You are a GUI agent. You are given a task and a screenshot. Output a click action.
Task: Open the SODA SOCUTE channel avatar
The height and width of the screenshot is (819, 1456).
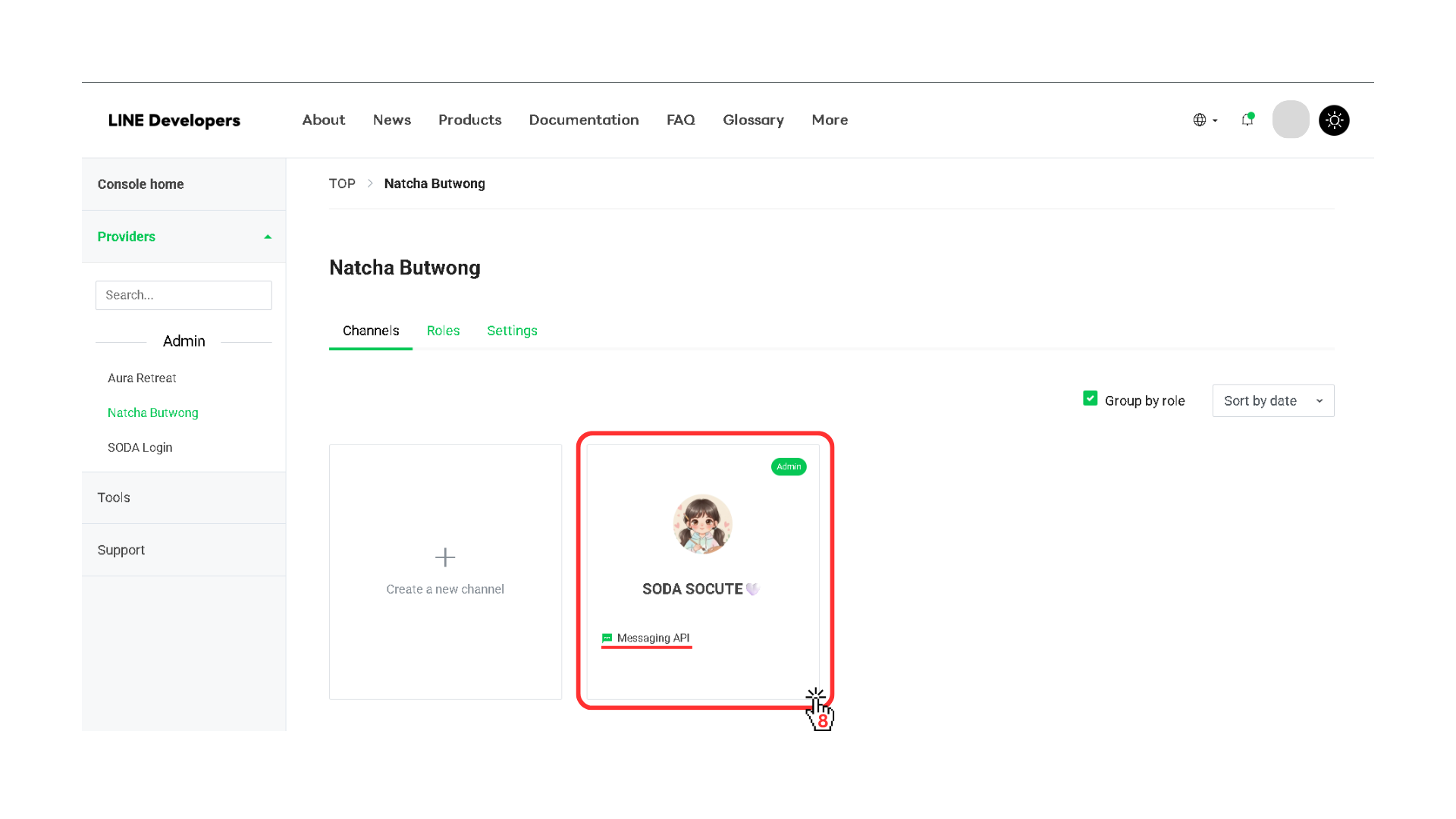click(x=703, y=524)
